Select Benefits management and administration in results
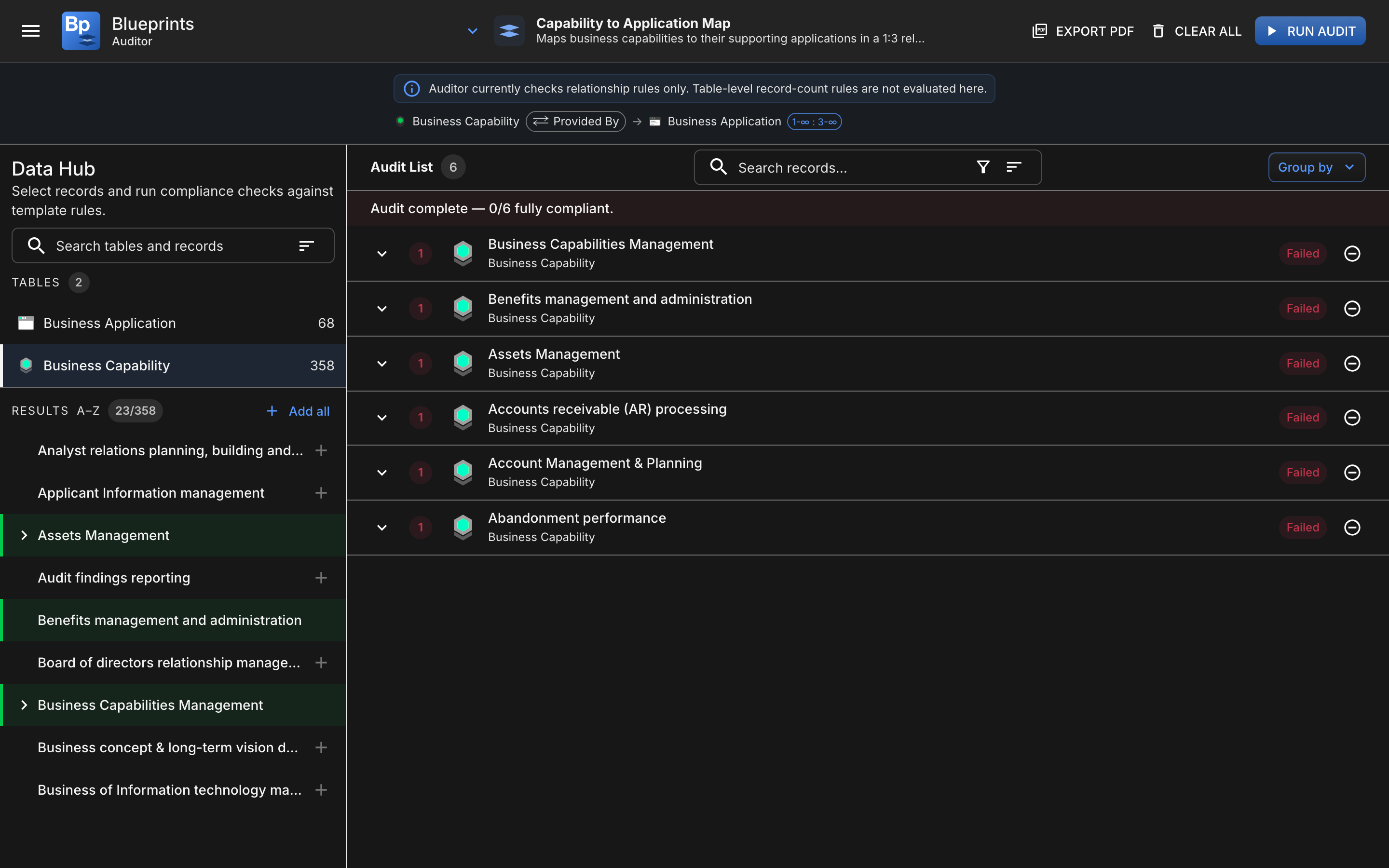Screen dimensions: 1389x868 pos(173,621)
